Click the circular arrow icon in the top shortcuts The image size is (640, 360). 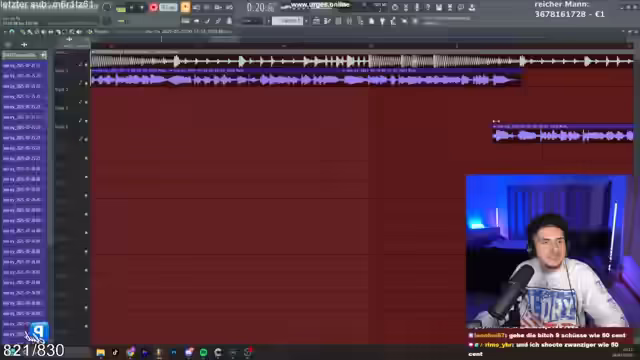pyautogui.click(x=395, y=7)
